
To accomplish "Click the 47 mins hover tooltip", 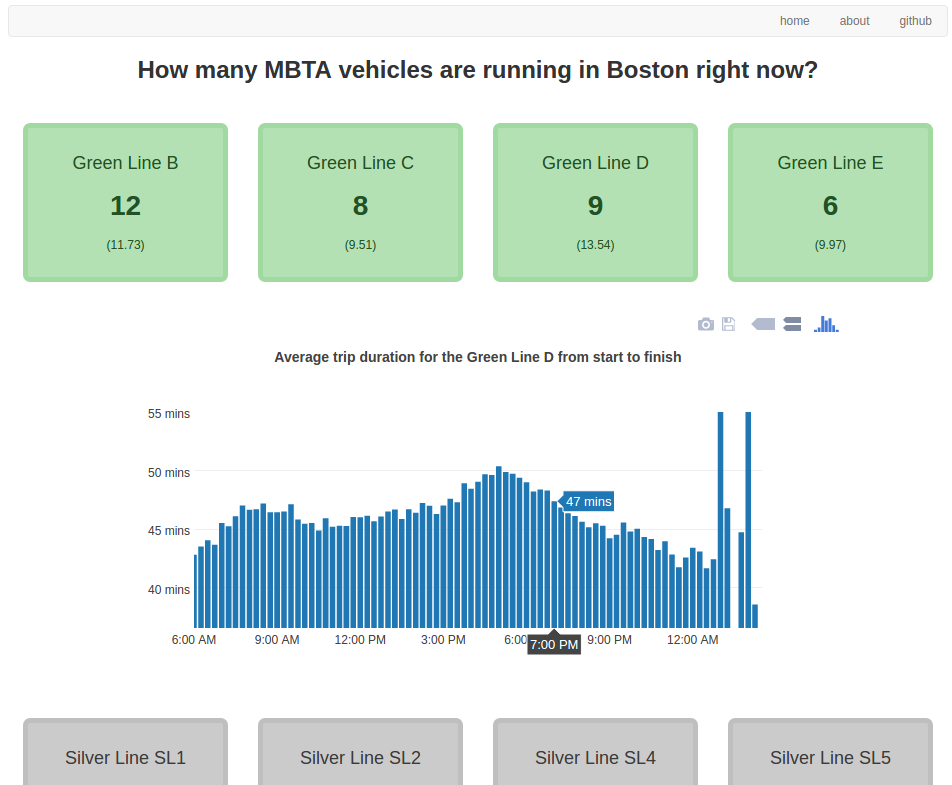I will pos(588,501).
